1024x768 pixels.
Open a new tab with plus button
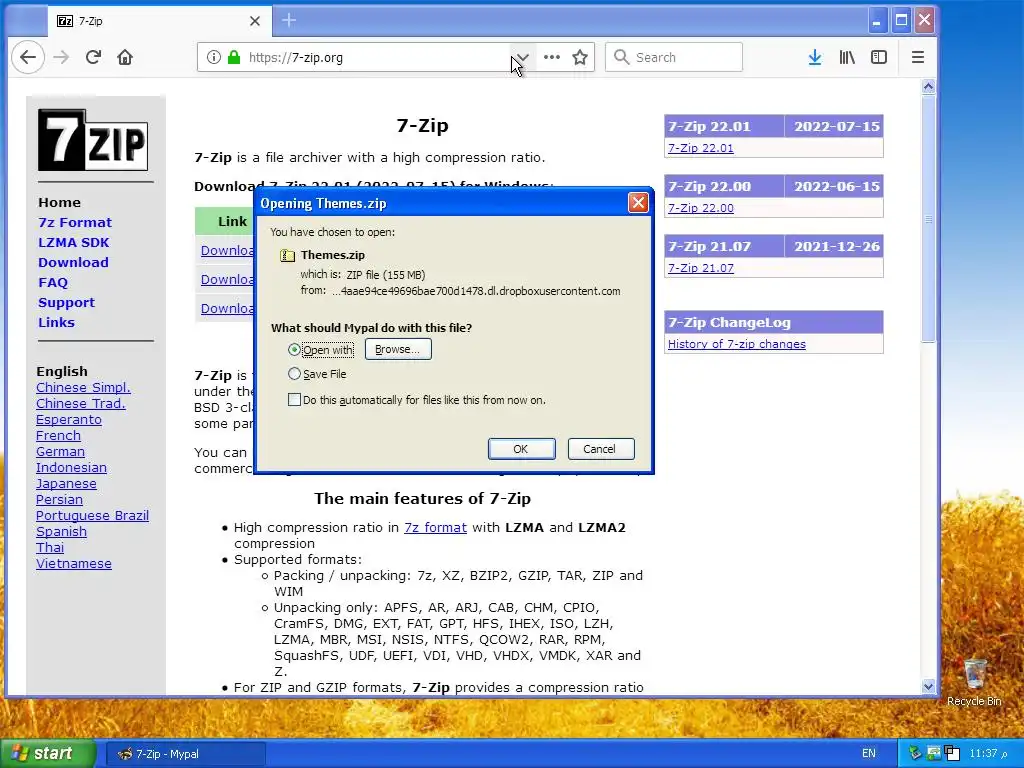(x=289, y=21)
